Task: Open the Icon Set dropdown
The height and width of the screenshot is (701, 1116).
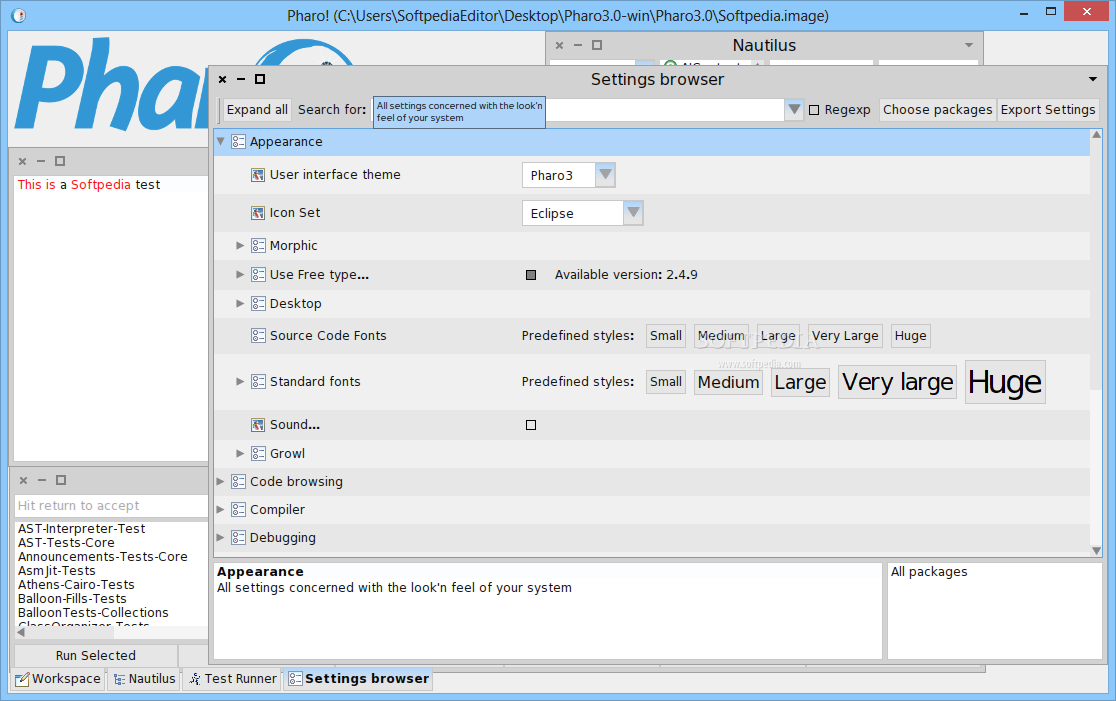Action: [x=633, y=213]
